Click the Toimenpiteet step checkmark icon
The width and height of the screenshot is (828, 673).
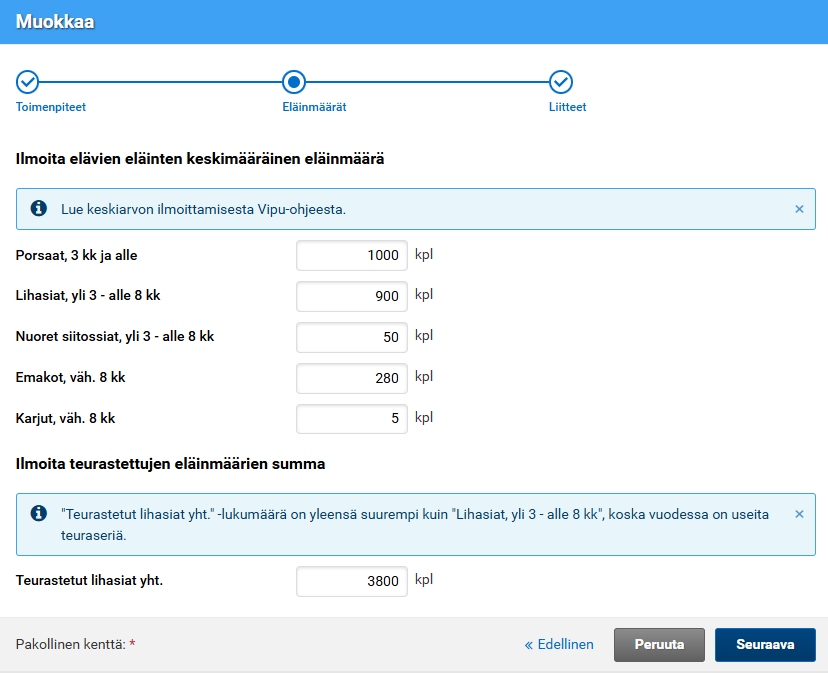[28, 82]
